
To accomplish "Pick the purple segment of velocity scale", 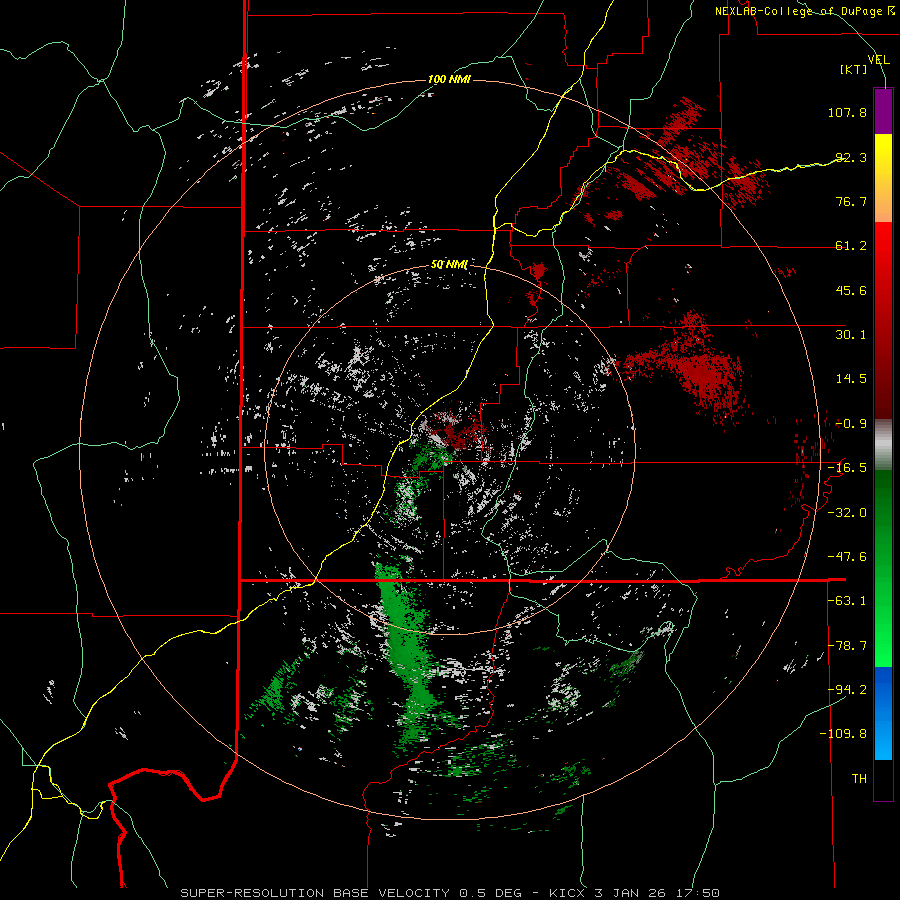I will 883,111.
